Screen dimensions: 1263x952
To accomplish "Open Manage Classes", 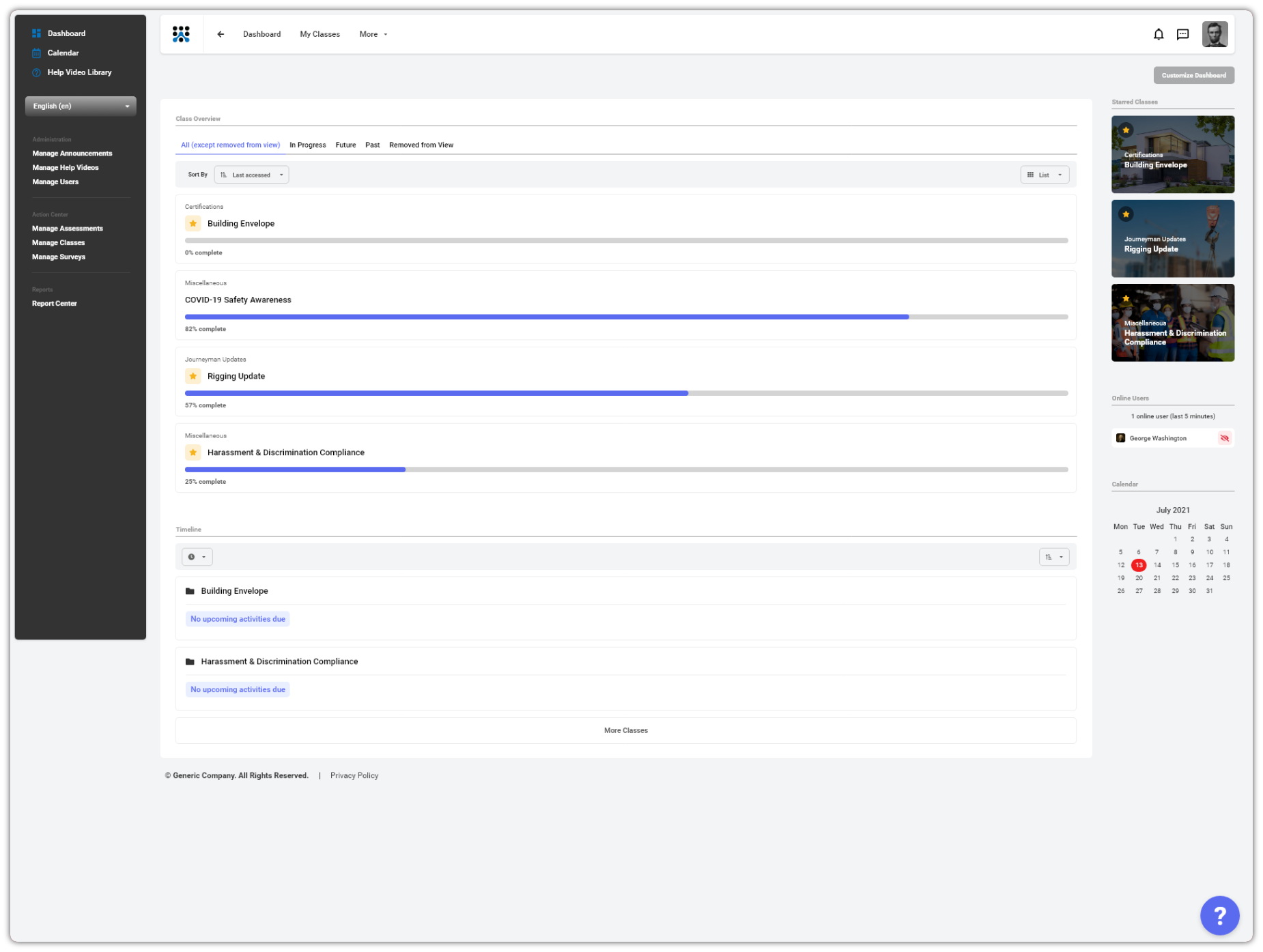I will pyautogui.click(x=59, y=242).
